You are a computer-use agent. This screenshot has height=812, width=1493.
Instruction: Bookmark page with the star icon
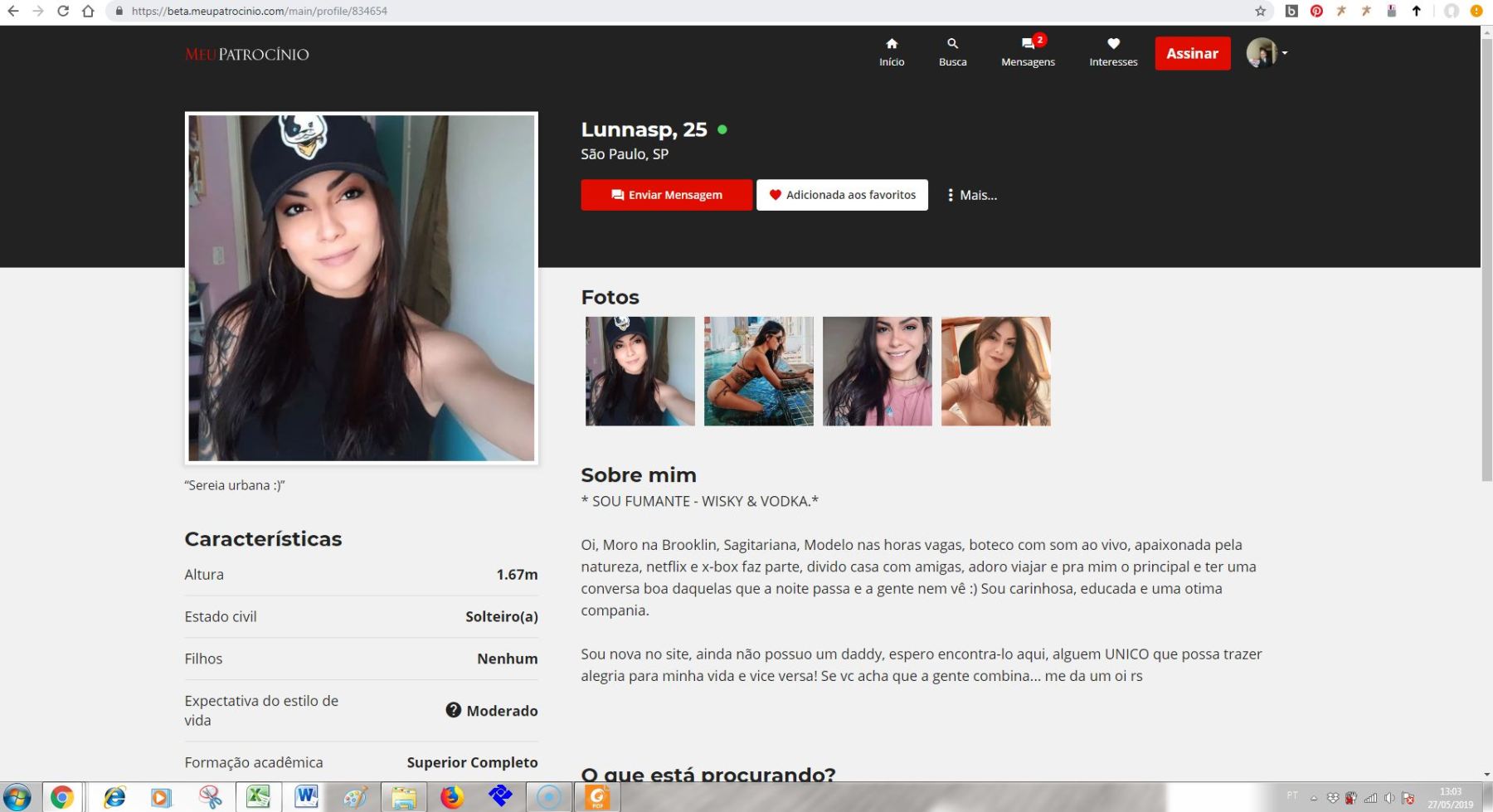click(1260, 11)
